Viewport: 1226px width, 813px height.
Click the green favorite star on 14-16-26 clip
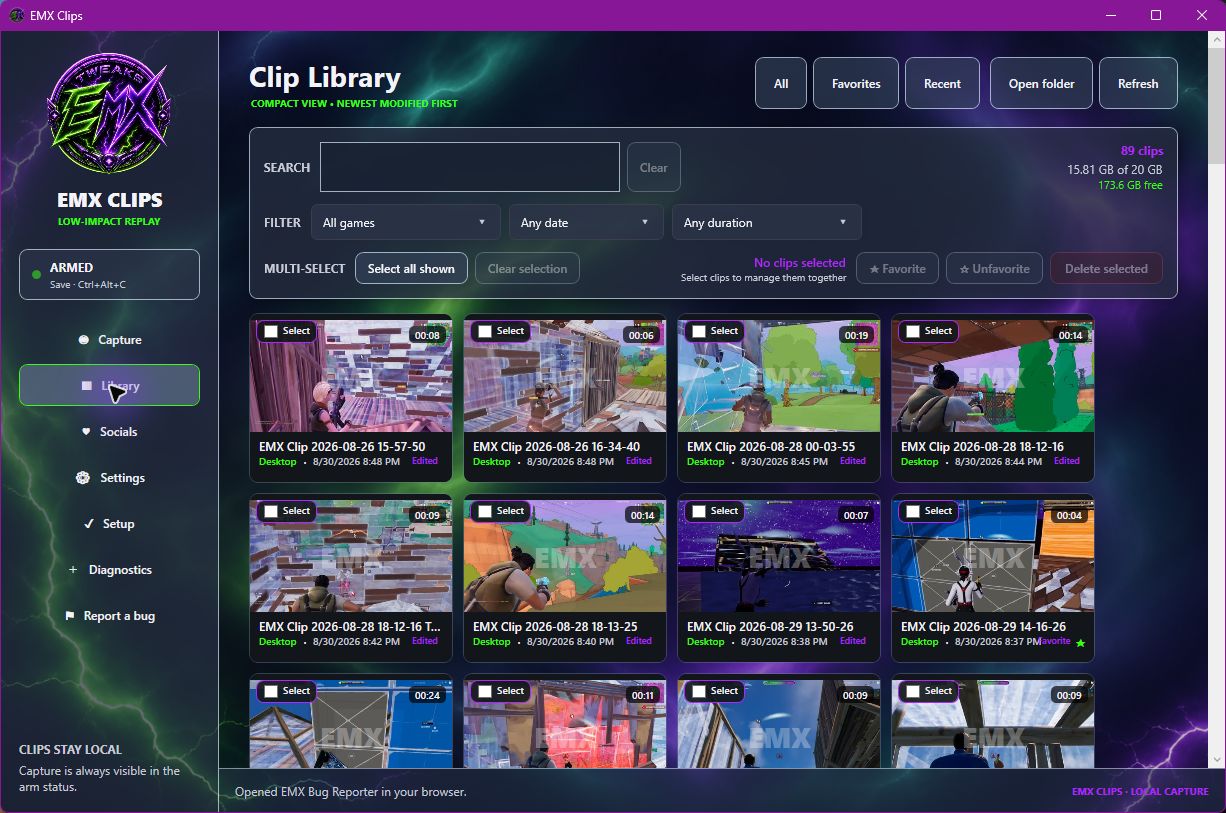coord(1080,643)
